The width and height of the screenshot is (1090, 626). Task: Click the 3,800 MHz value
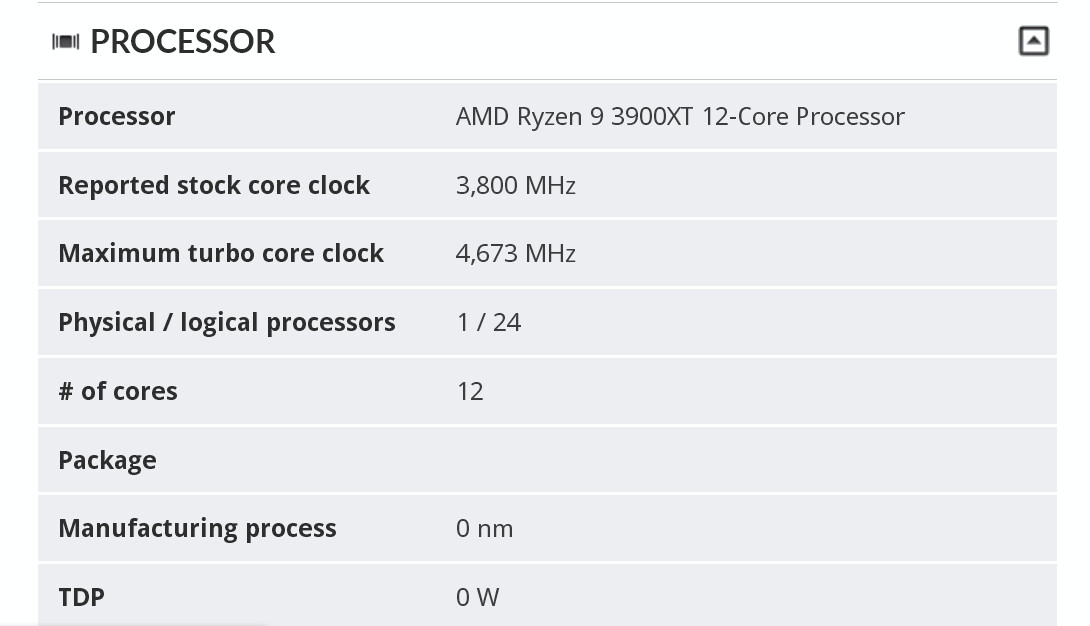click(516, 186)
